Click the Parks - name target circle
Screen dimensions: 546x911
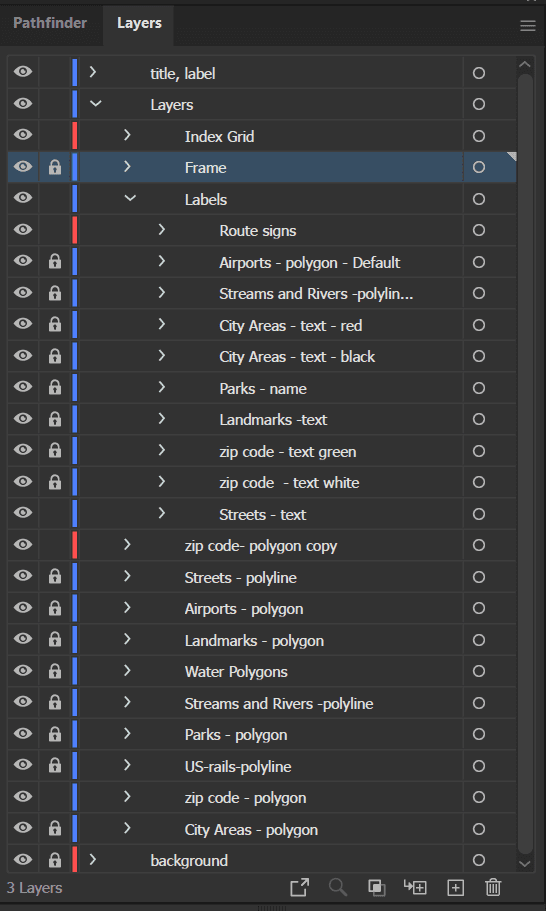(479, 388)
